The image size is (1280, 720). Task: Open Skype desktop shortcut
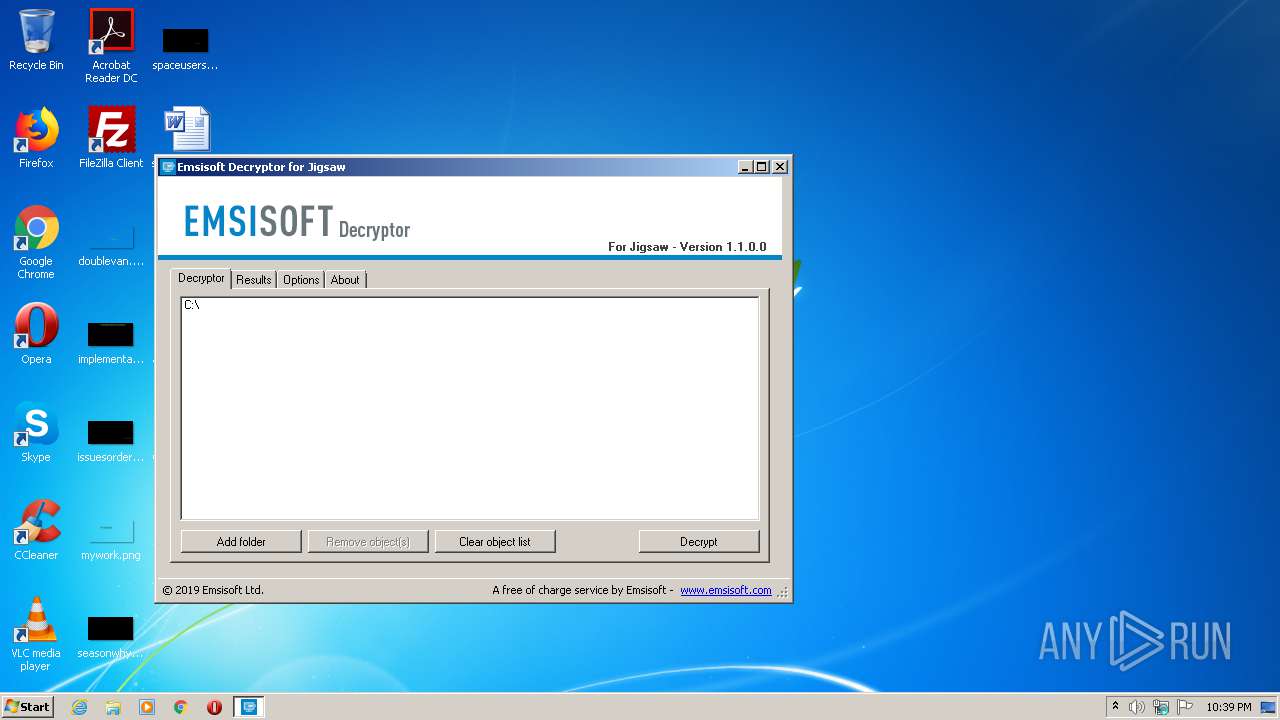click(36, 432)
